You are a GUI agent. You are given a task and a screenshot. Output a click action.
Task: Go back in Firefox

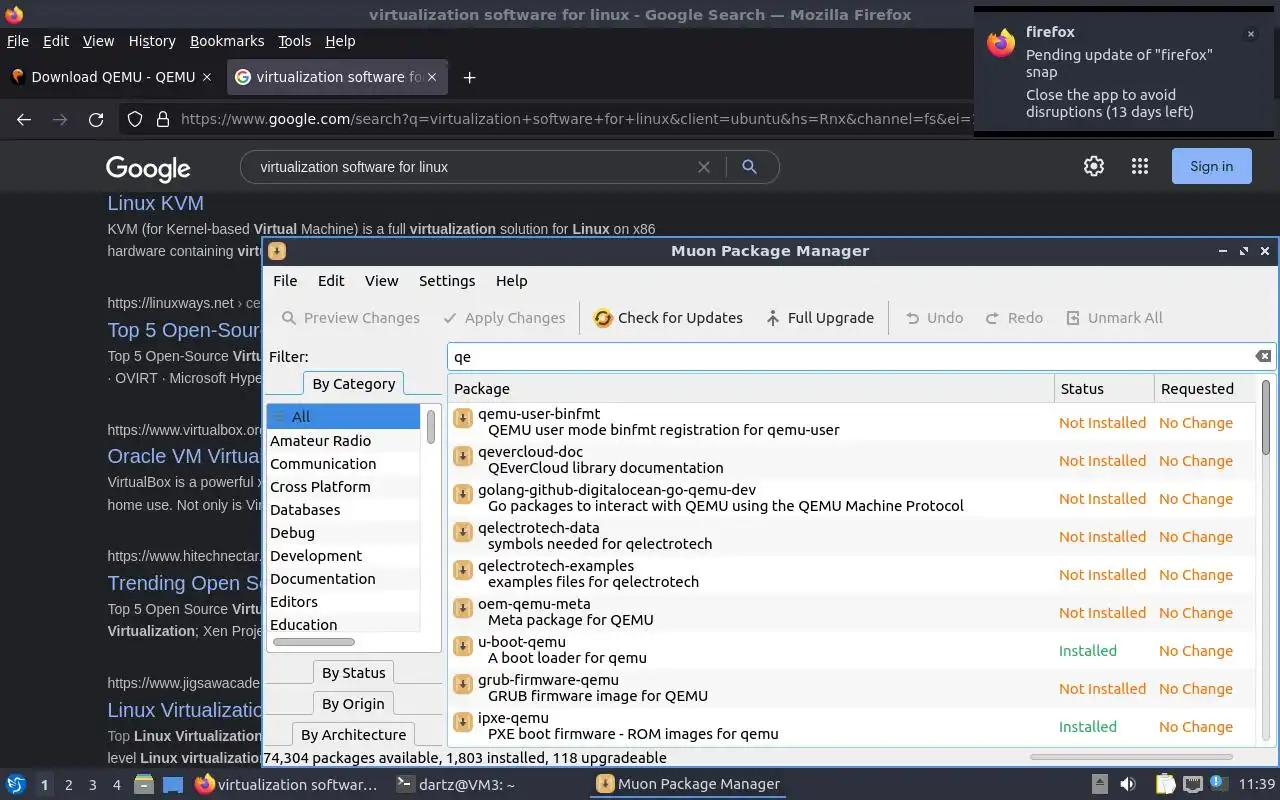click(24, 119)
